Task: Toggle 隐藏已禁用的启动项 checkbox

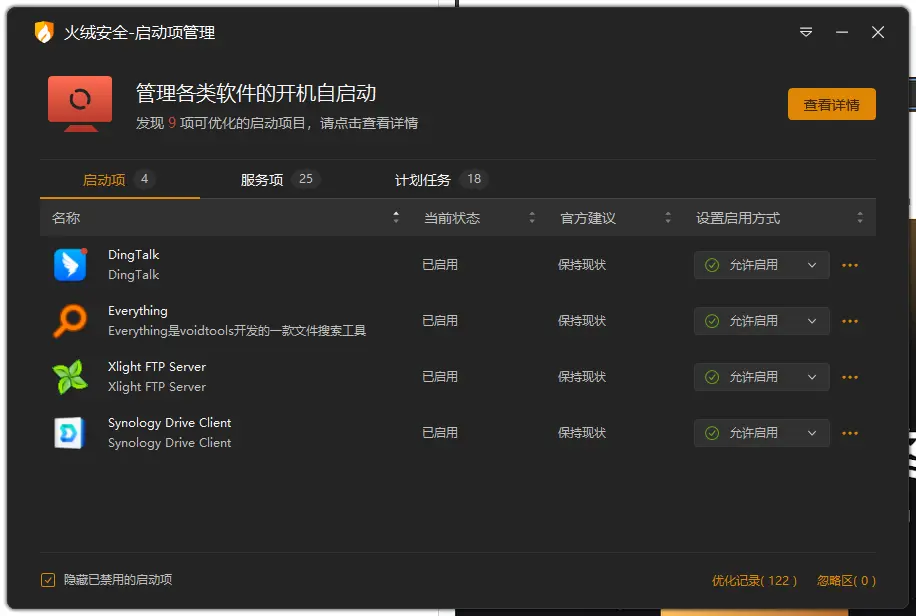Action: click(48, 580)
